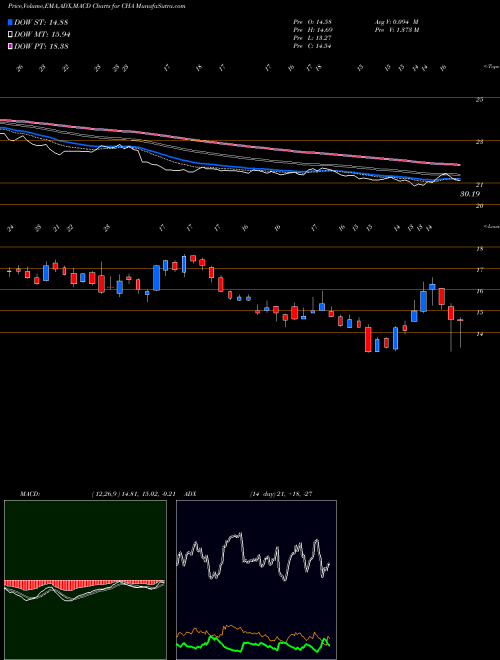The height and width of the screenshot is (660, 500).
Task: Click the MACD histogram chart panel
Action: click(85, 580)
